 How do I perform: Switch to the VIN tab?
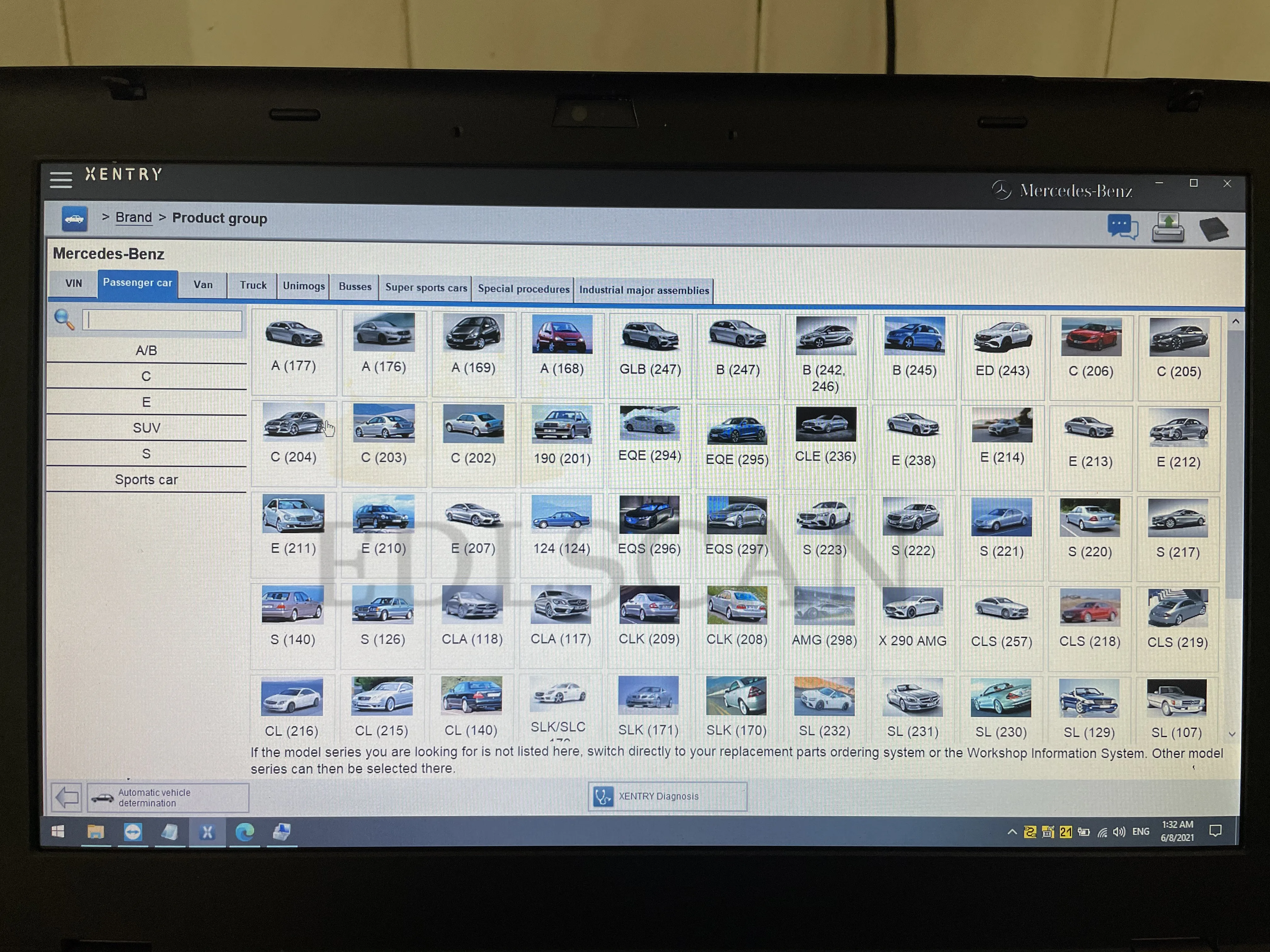[73, 283]
